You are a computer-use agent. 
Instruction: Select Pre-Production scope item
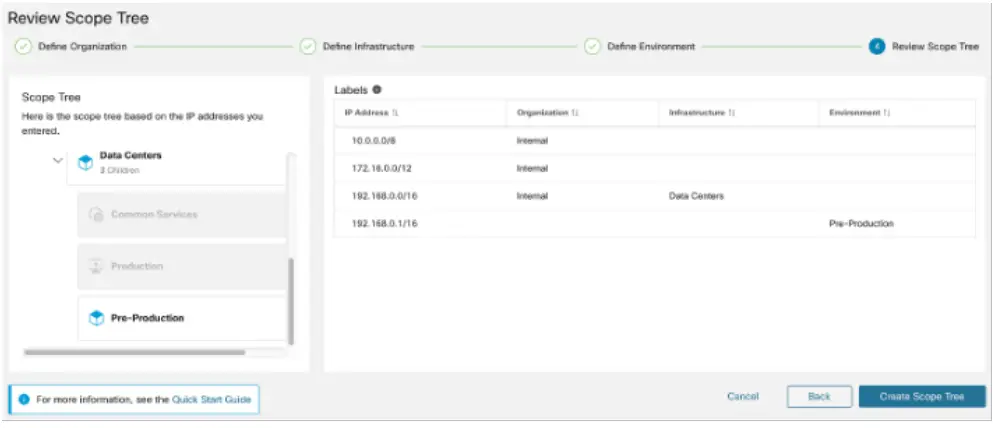tap(182, 318)
